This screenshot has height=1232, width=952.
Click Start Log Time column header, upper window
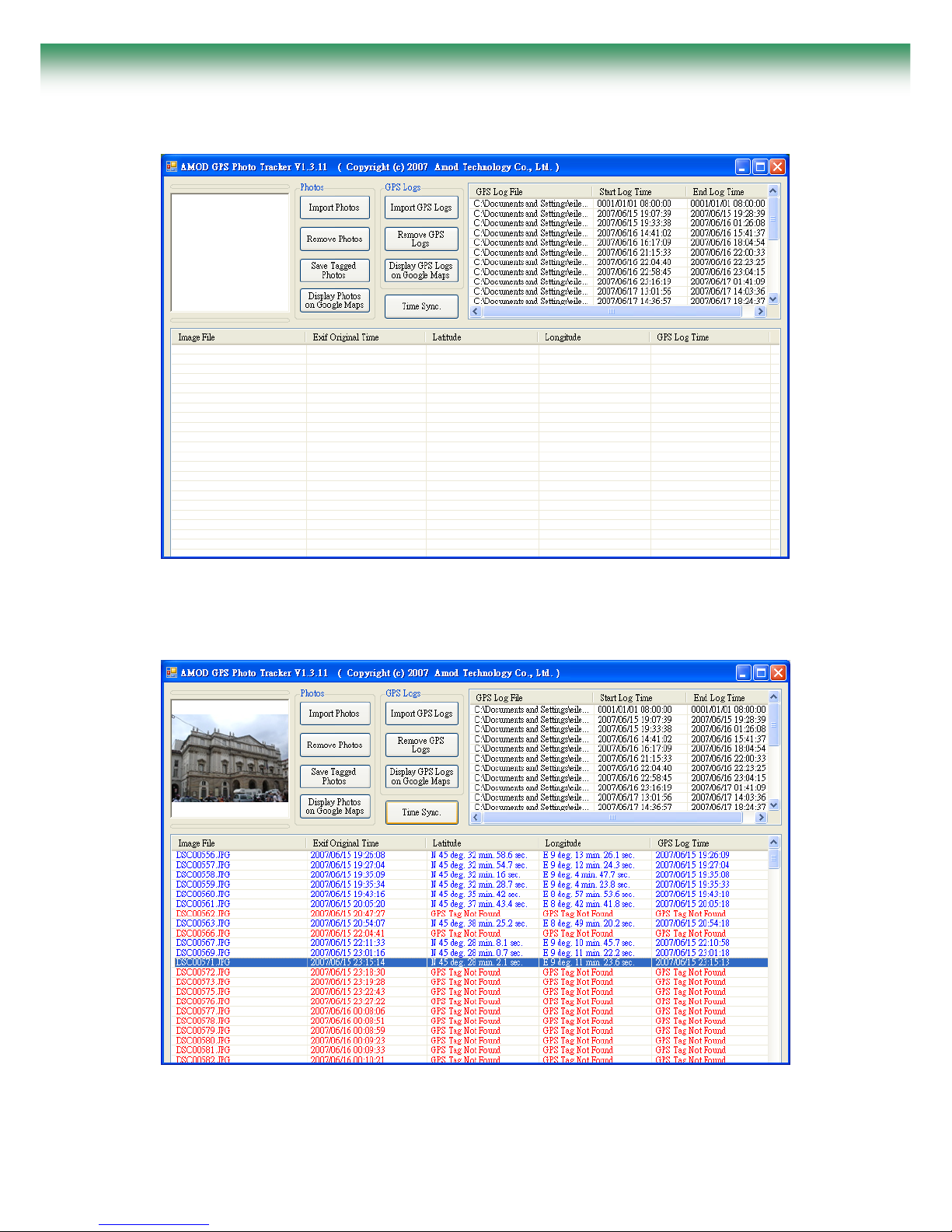tap(638, 191)
